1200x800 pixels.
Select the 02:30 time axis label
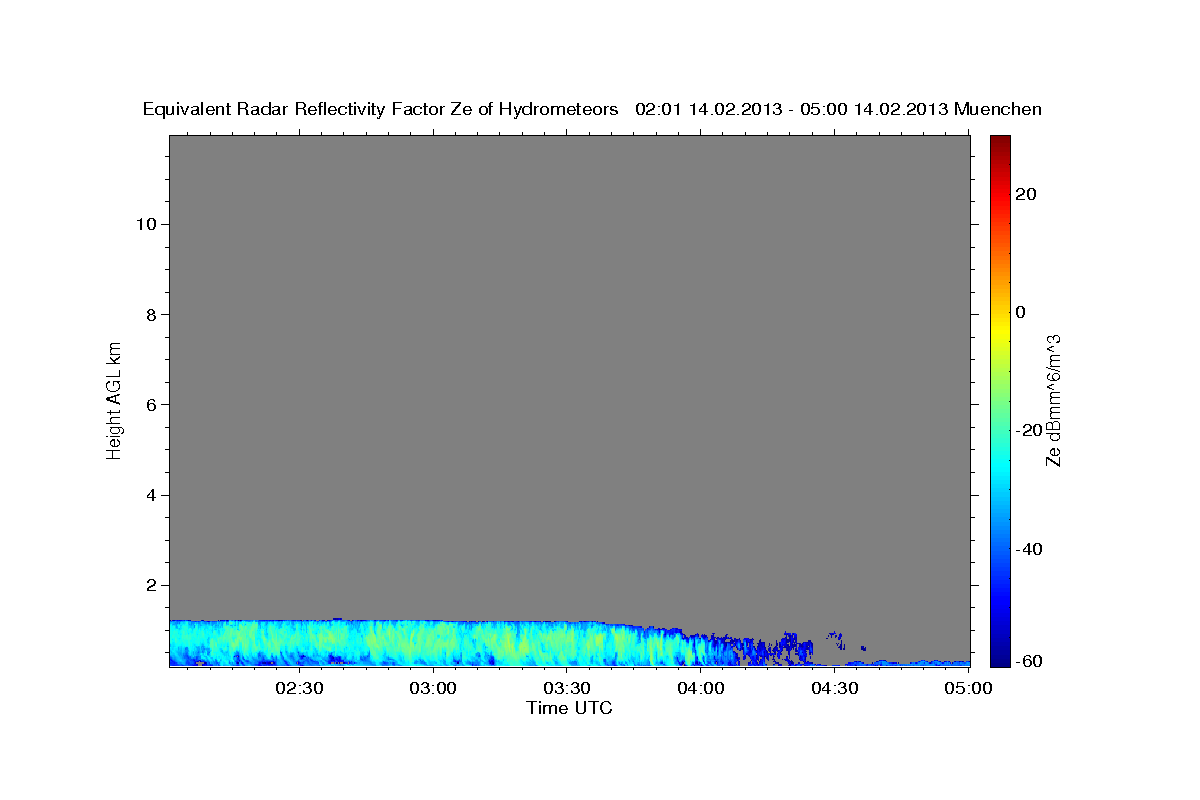(299, 688)
